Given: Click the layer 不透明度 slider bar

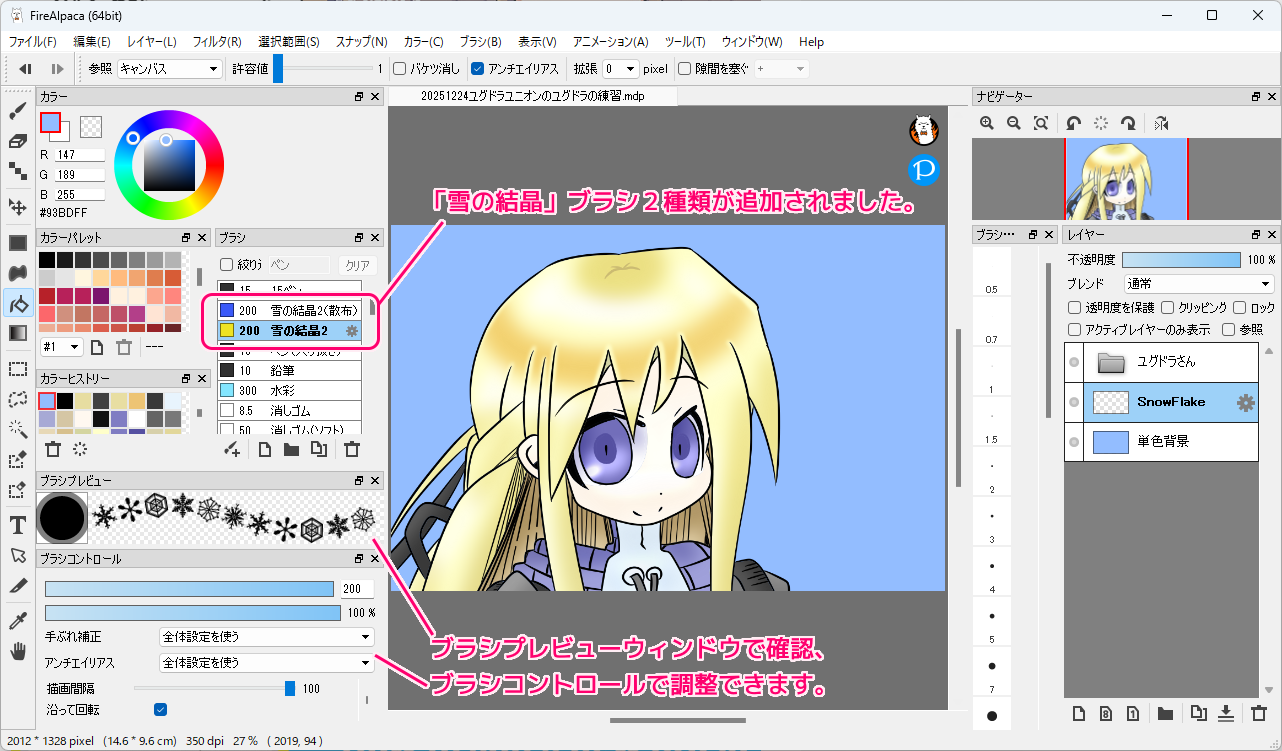Looking at the screenshot, I should (x=1181, y=260).
